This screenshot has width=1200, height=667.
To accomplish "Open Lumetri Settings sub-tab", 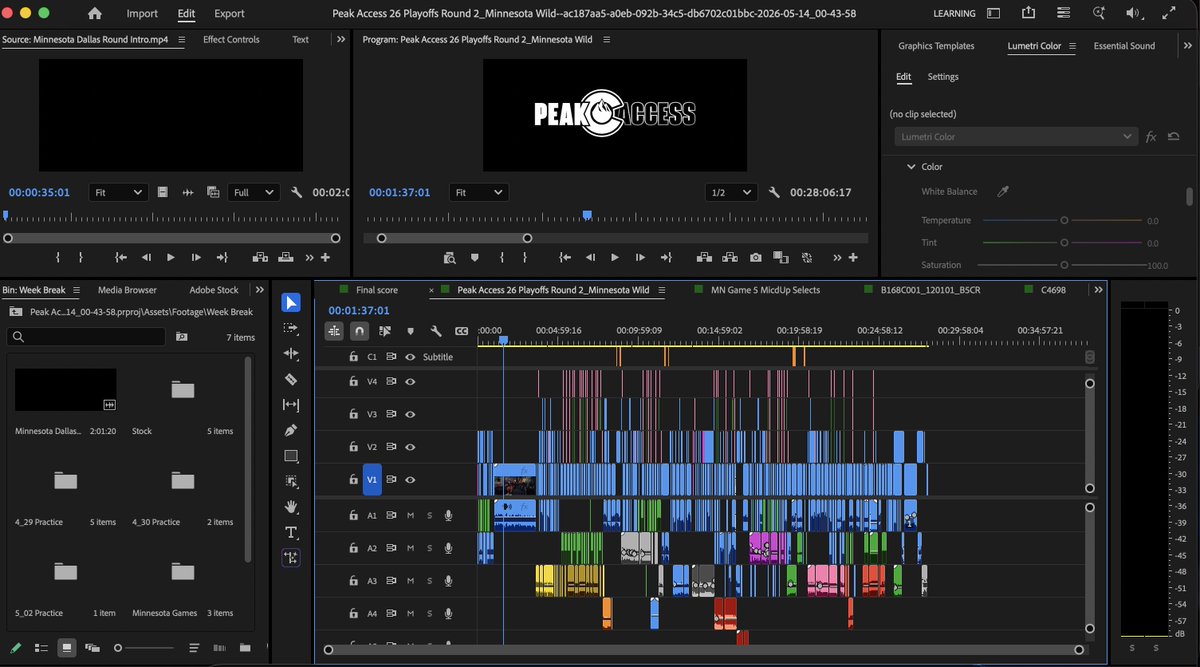I will pos(943,77).
